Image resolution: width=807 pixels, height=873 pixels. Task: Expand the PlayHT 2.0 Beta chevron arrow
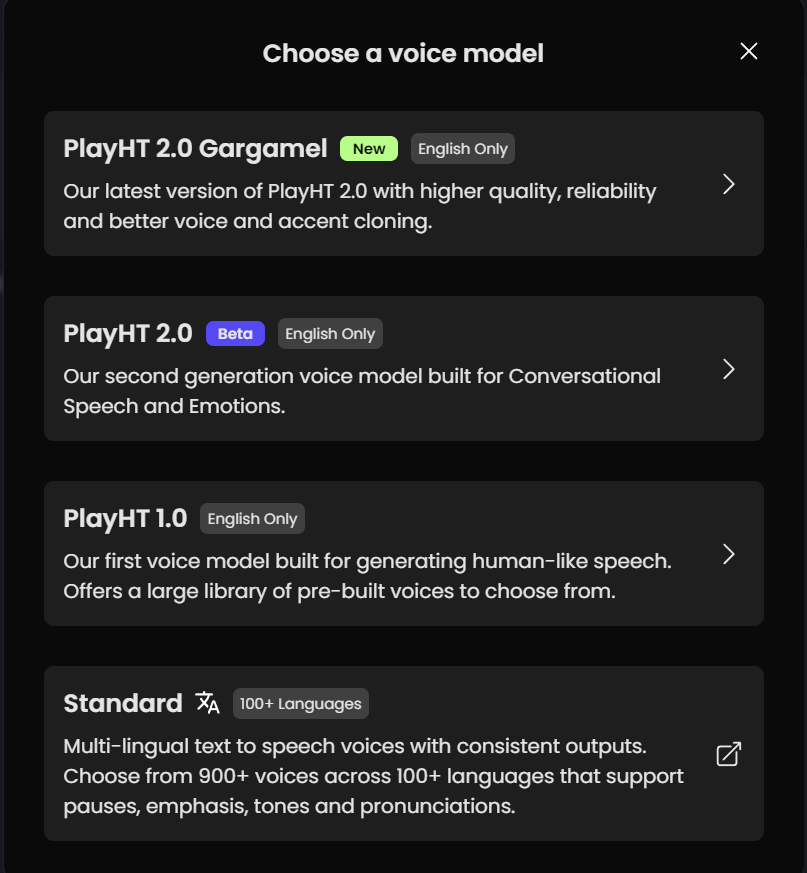729,369
